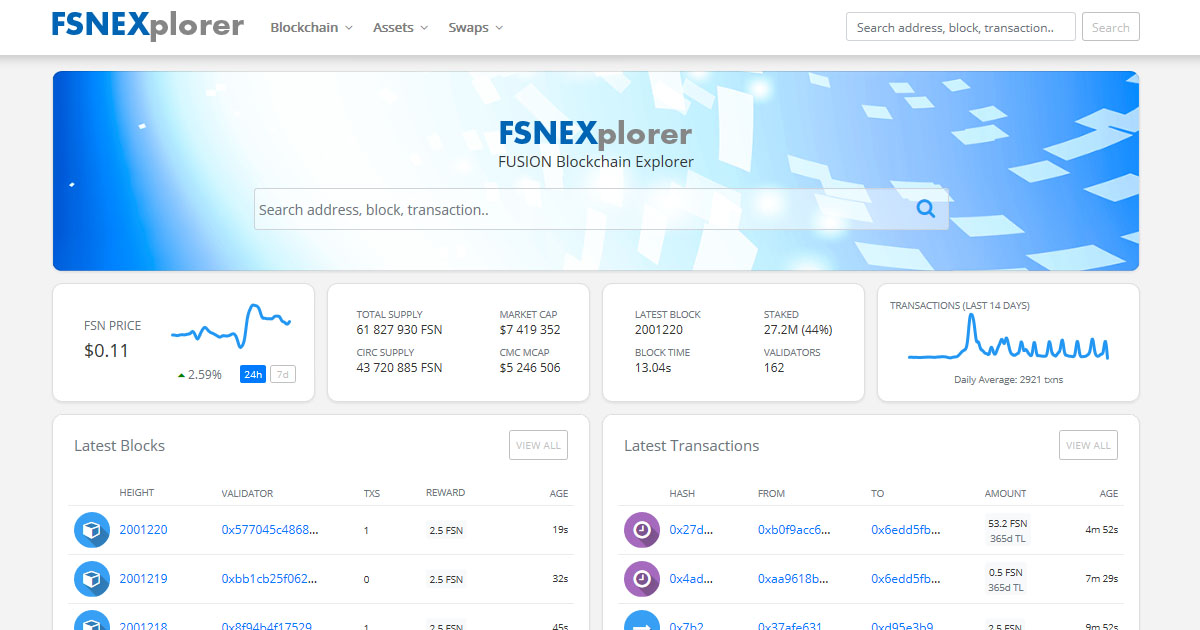Open the Swaps dropdown menu

(x=475, y=28)
